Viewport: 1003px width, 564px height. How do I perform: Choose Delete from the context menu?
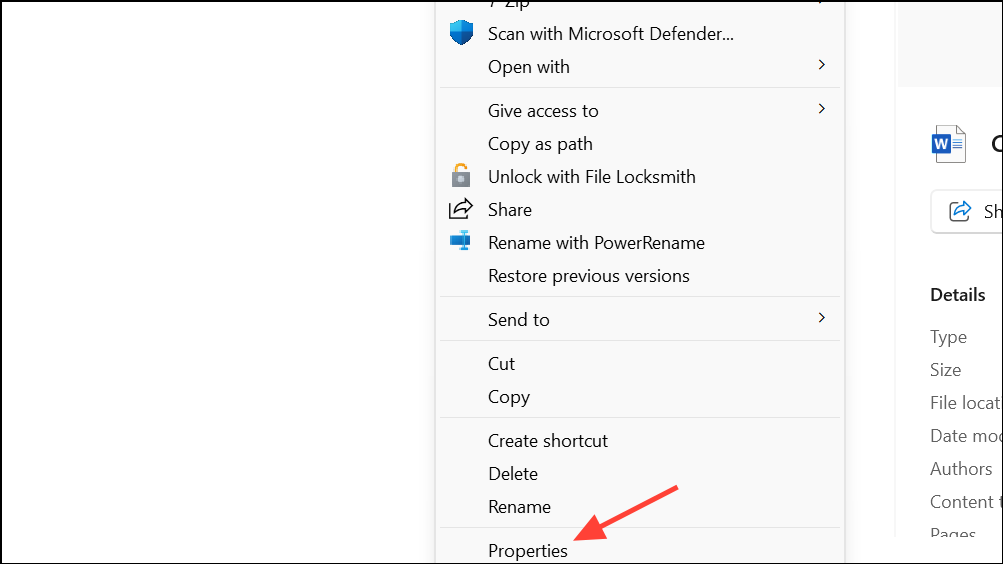click(x=512, y=474)
